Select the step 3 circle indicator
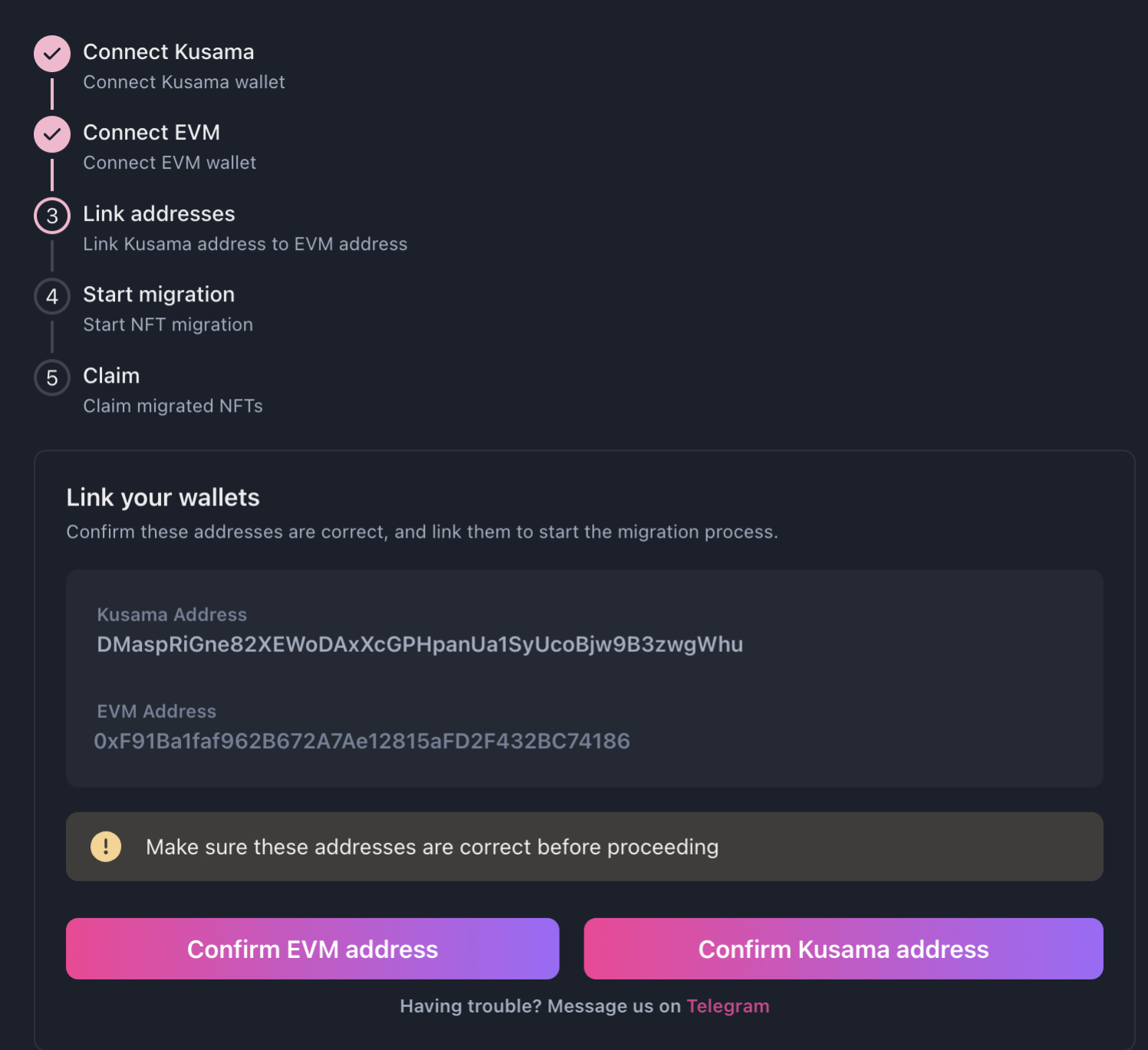This screenshot has width=1148, height=1050. pos(51,216)
